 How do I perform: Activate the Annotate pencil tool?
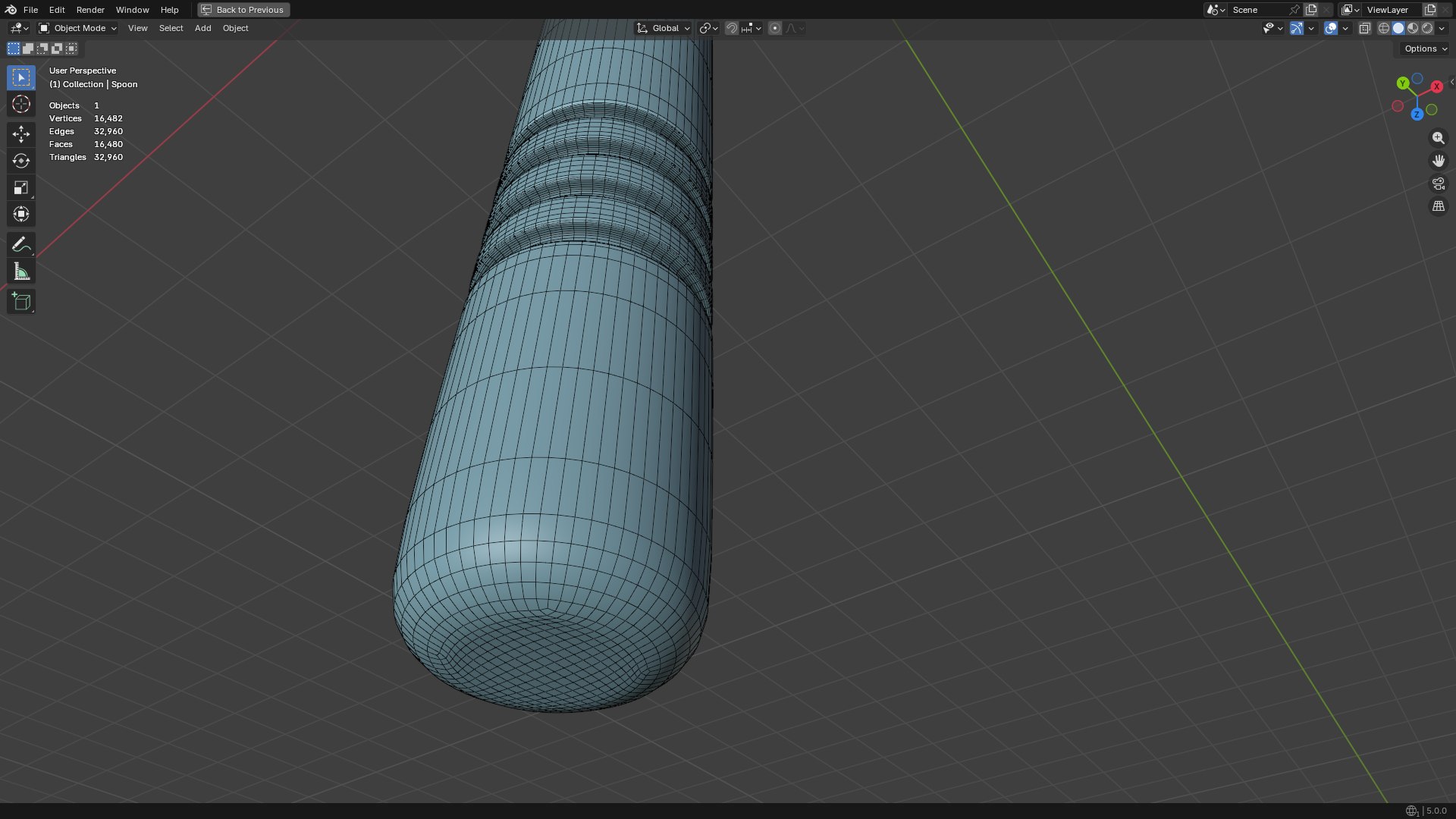pyautogui.click(x=21, y=244)
